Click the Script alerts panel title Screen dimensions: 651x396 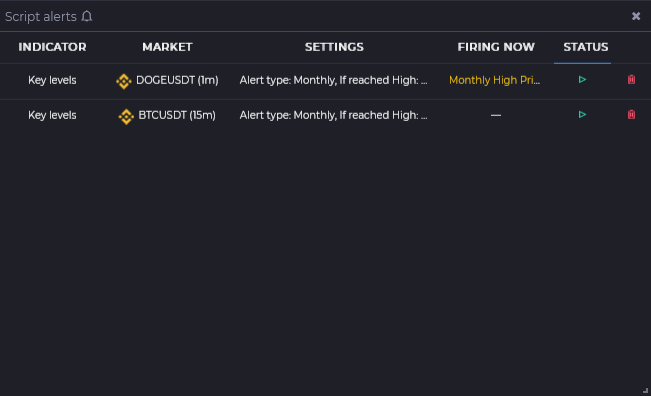(x=41, y=17)
